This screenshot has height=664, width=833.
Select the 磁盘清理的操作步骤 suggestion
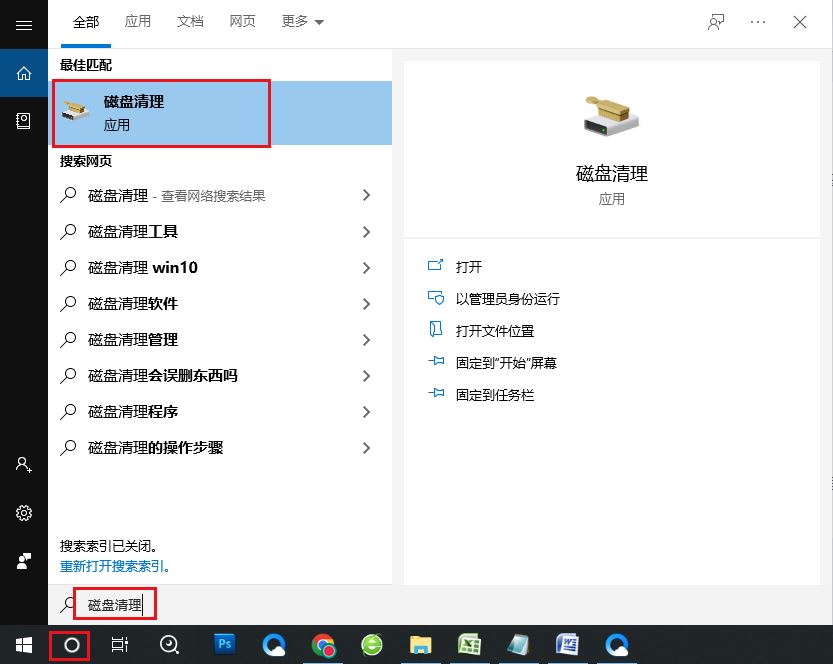point(155,448)
